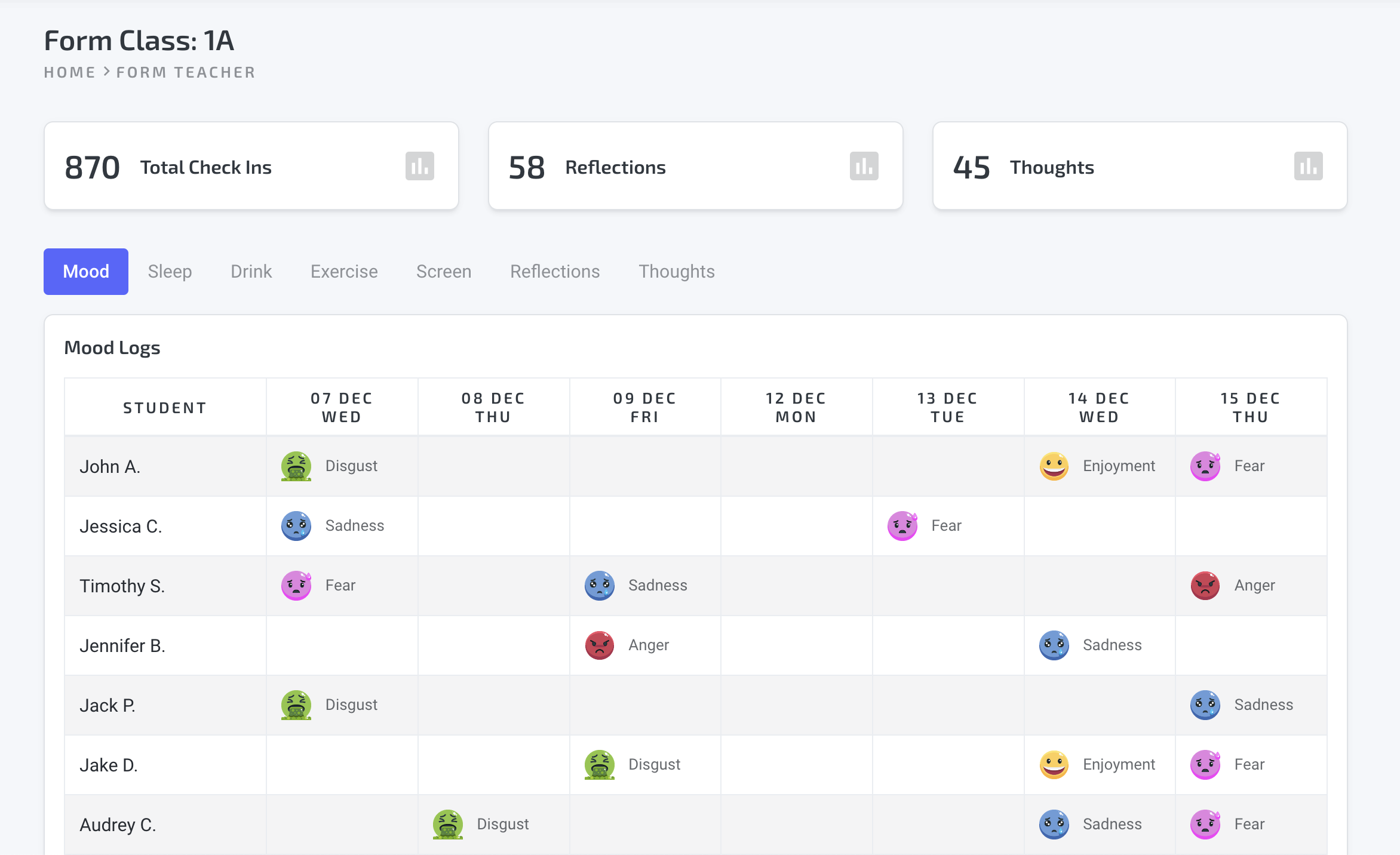Go to the Reflections tab
The height and width of the screenshot is (855, 1400).
(x=555, y=272)
